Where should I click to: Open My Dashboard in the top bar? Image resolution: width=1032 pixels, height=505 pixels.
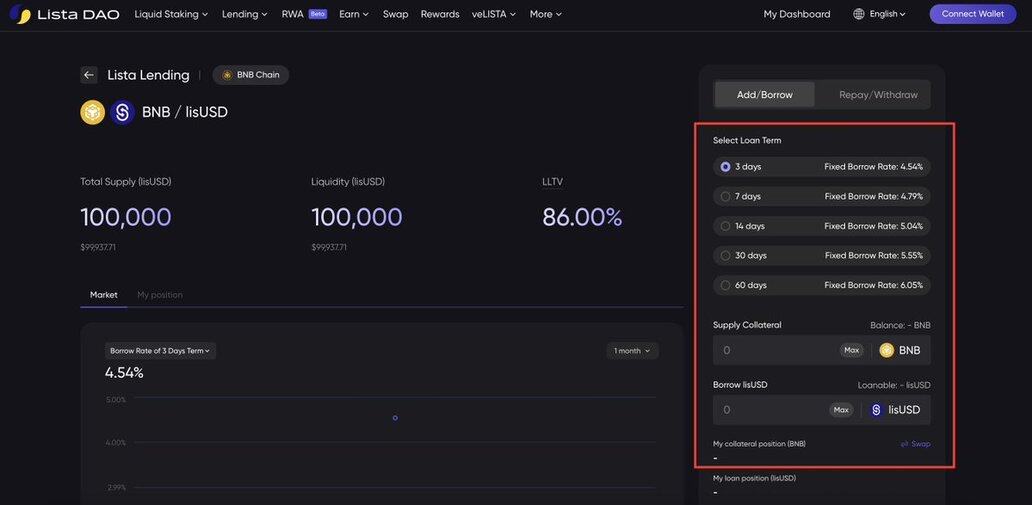[796, 14]
